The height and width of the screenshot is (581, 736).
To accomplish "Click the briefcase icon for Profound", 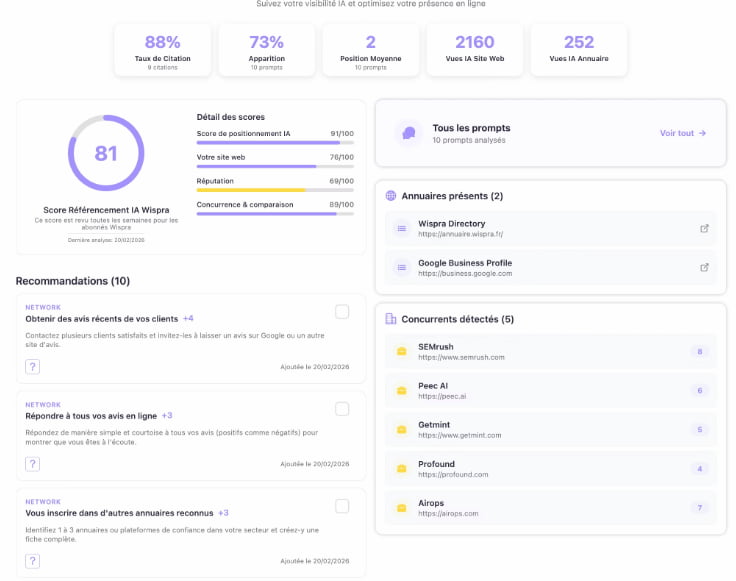I will (402, 468).
